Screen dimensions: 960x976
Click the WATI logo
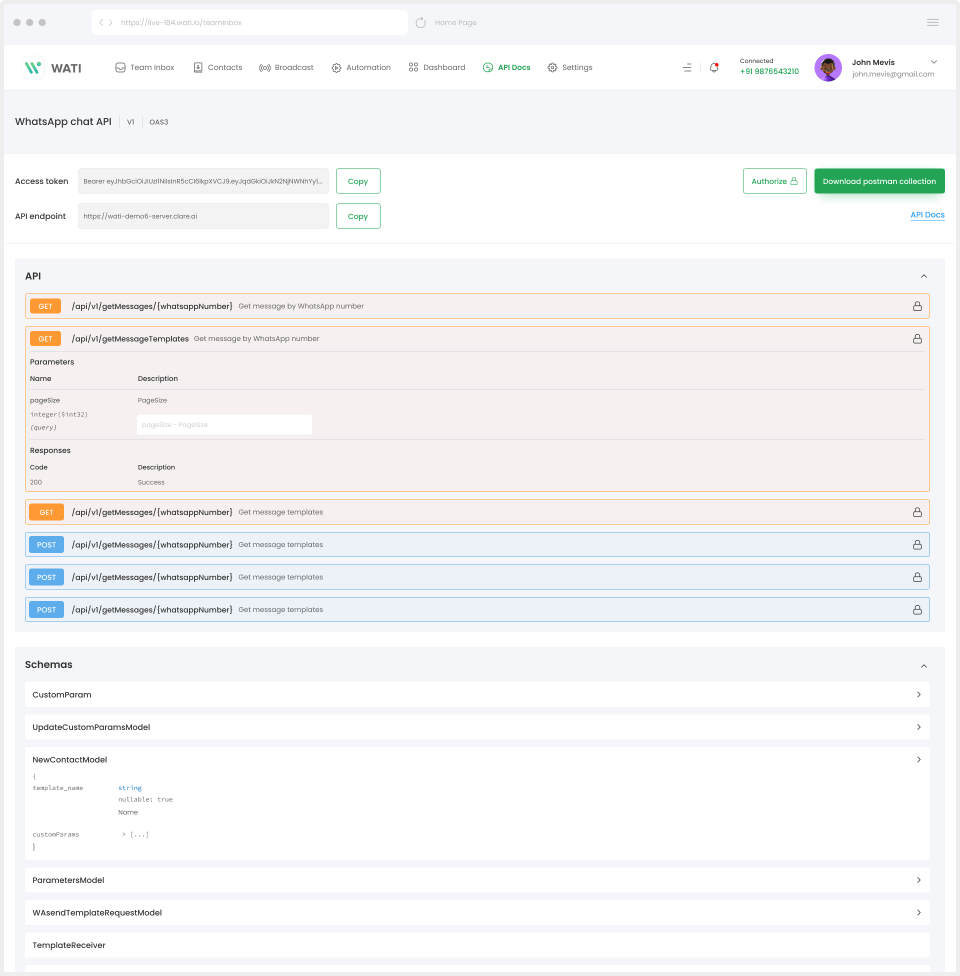pyautogui.click(x=52, y=68)
